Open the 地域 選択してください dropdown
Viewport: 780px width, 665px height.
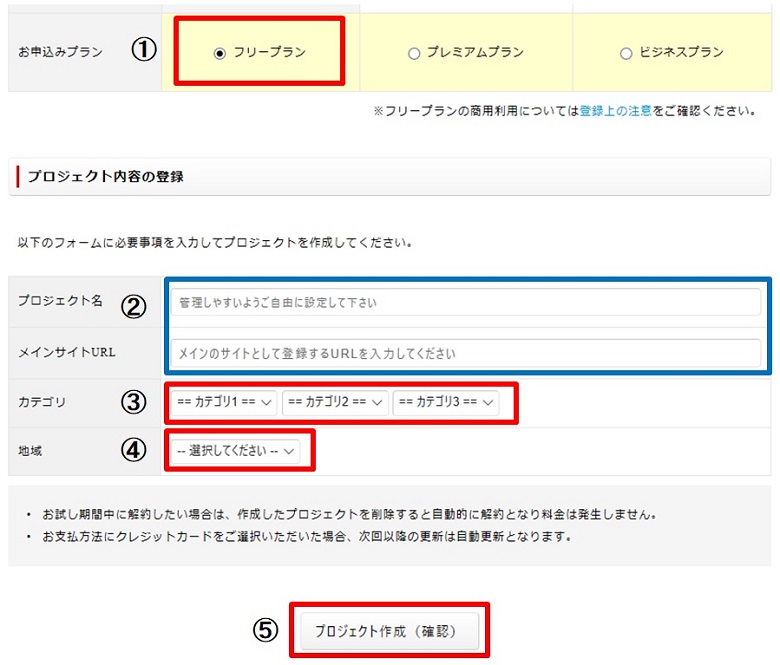coord(235,451)
